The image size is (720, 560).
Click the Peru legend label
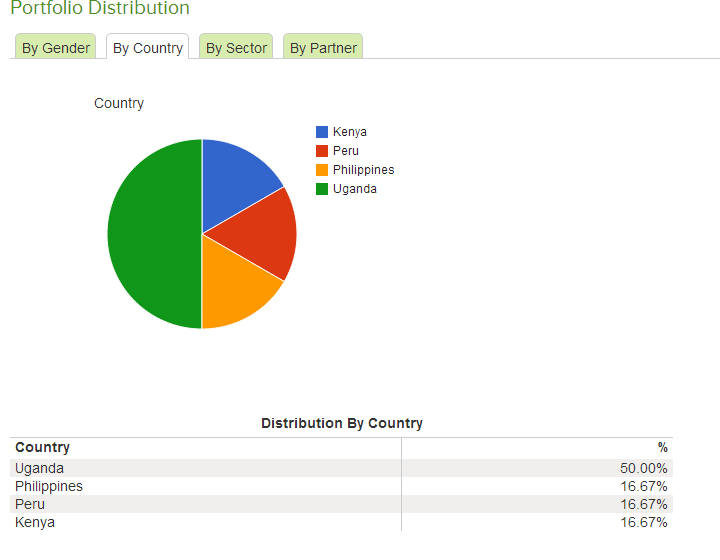coord(346,151)
